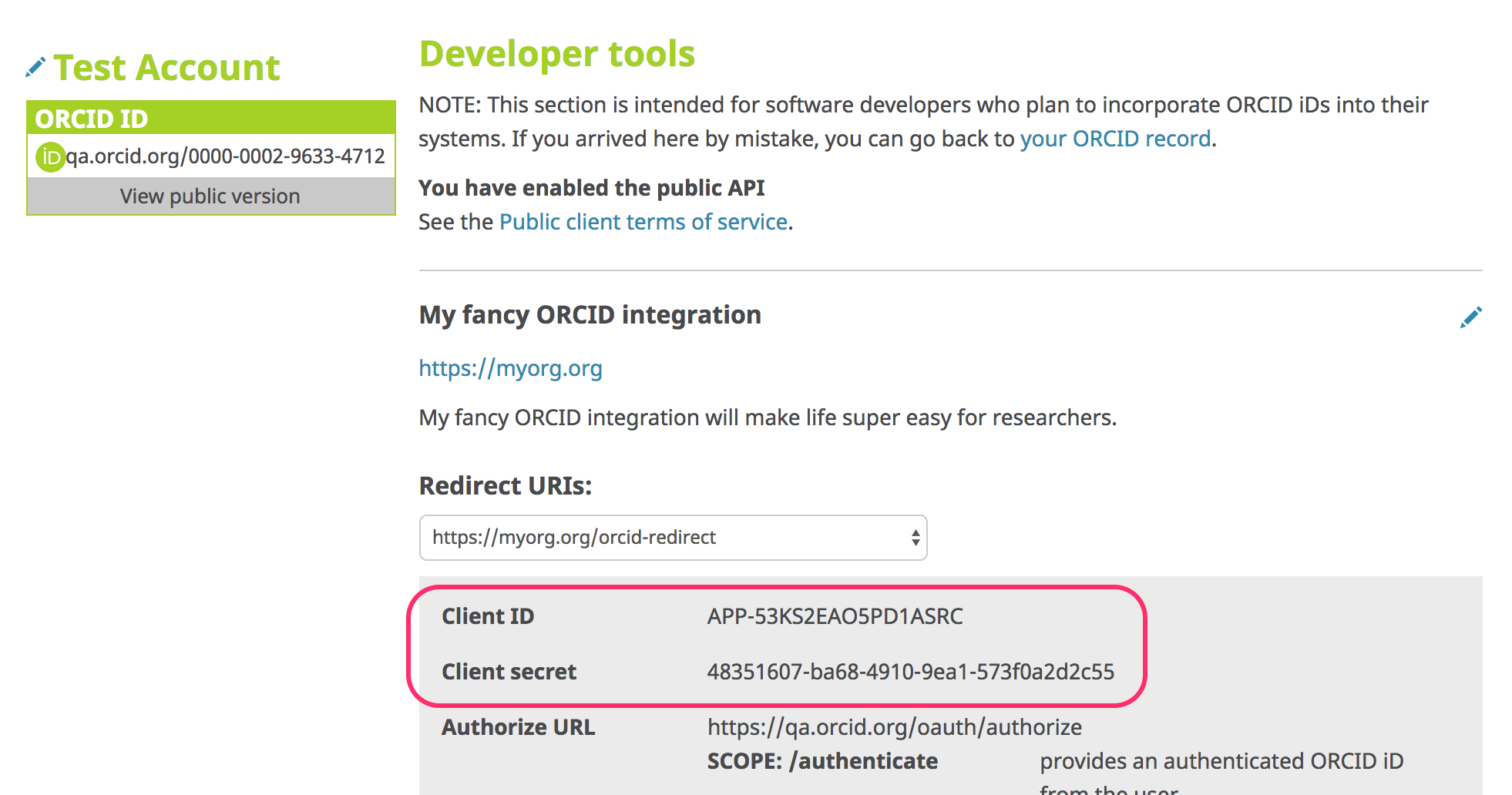Click the https://qa.orcid.org/oauth/authorize URL text

point(895,727)
